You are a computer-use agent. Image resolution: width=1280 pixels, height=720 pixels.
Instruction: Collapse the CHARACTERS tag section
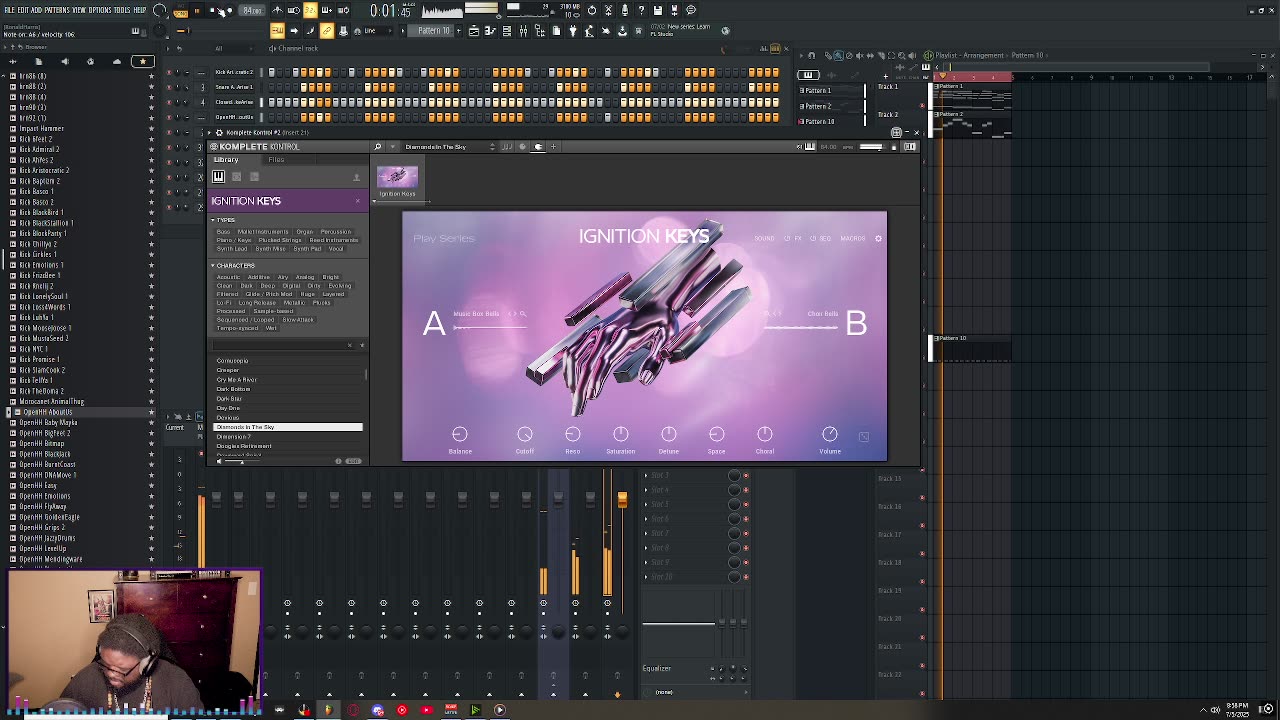pyautogui.click(x=213, y=266)
